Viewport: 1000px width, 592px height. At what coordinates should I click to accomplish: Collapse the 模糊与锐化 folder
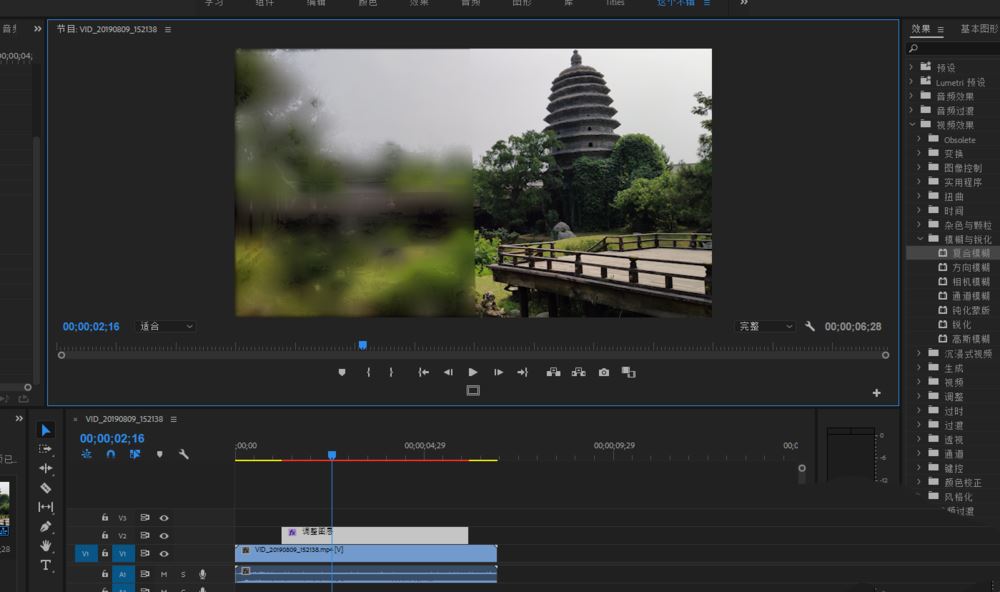click(920, 239)
